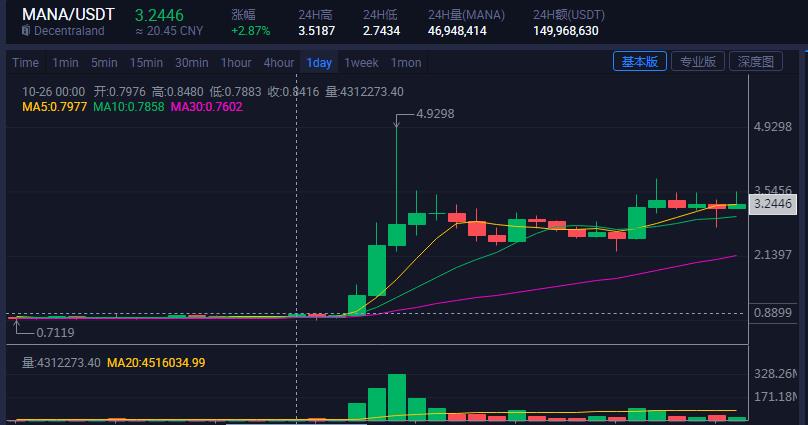The image size is (808, 425).
Task: Switch to the 1hour interval
Action: [236, 63]
